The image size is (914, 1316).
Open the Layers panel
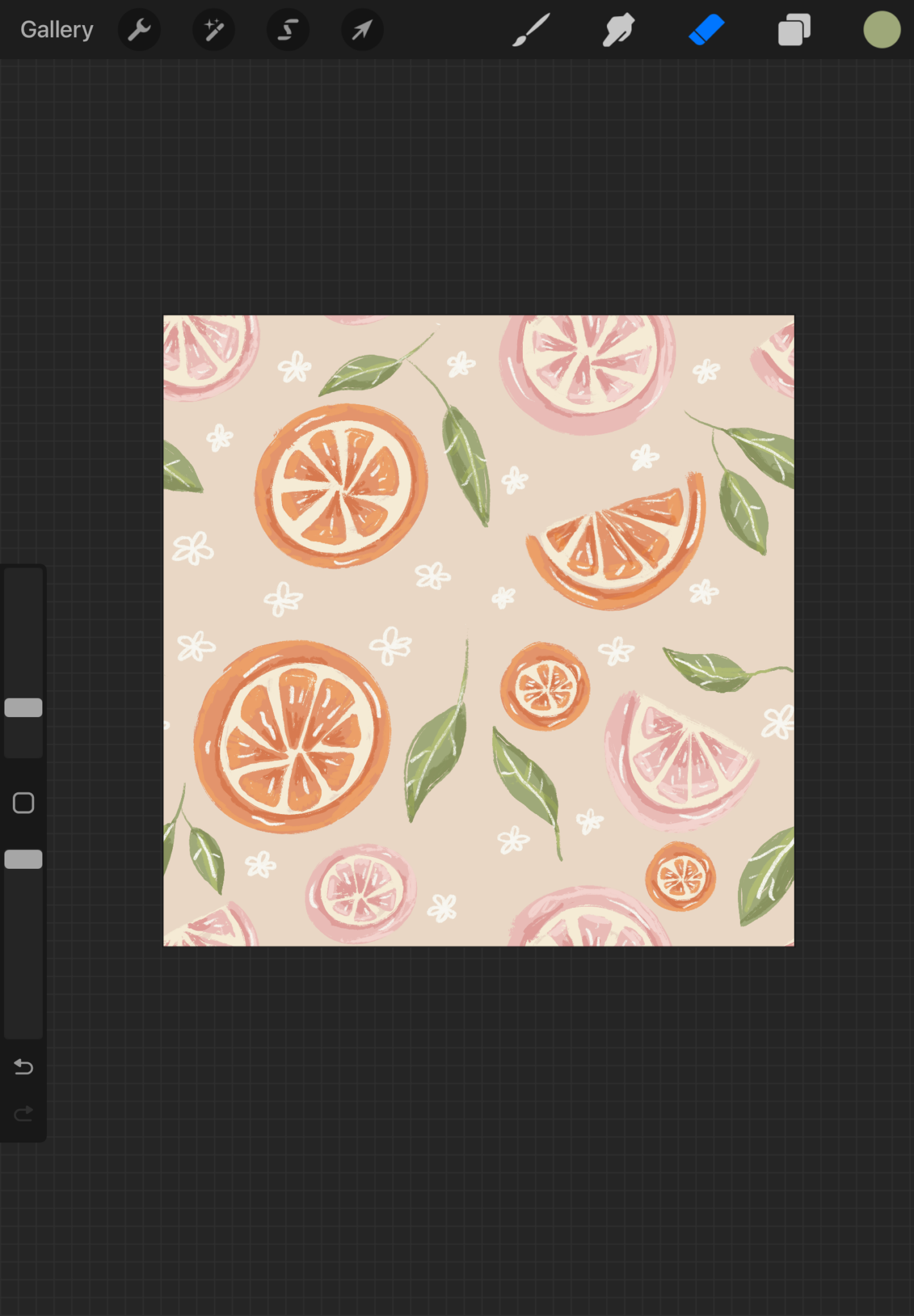coord(795,30)
